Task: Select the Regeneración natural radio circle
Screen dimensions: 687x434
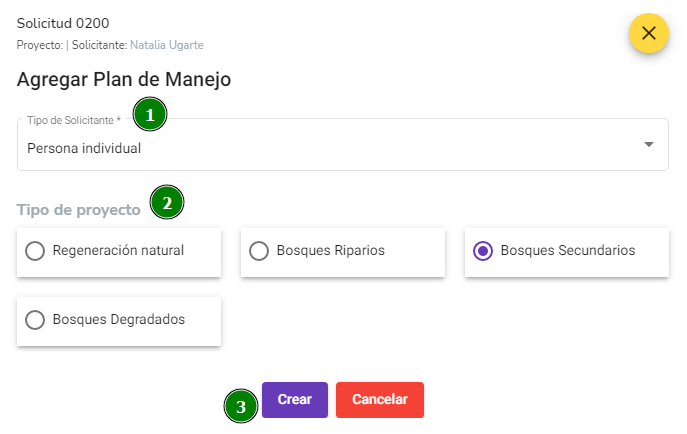Action: point(35,251)
